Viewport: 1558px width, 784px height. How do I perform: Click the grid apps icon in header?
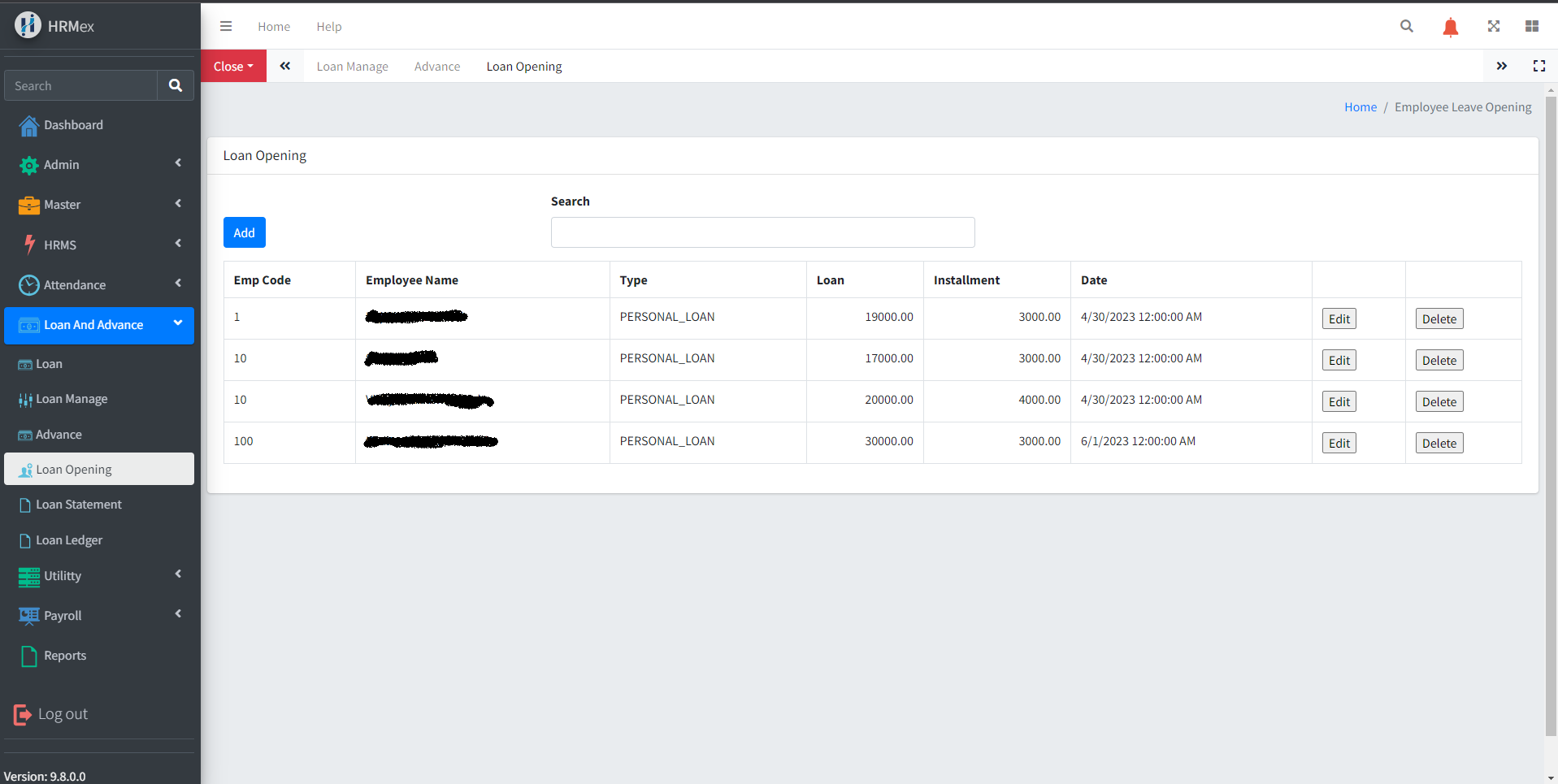pyautogui.click(x=1532, y=26)
